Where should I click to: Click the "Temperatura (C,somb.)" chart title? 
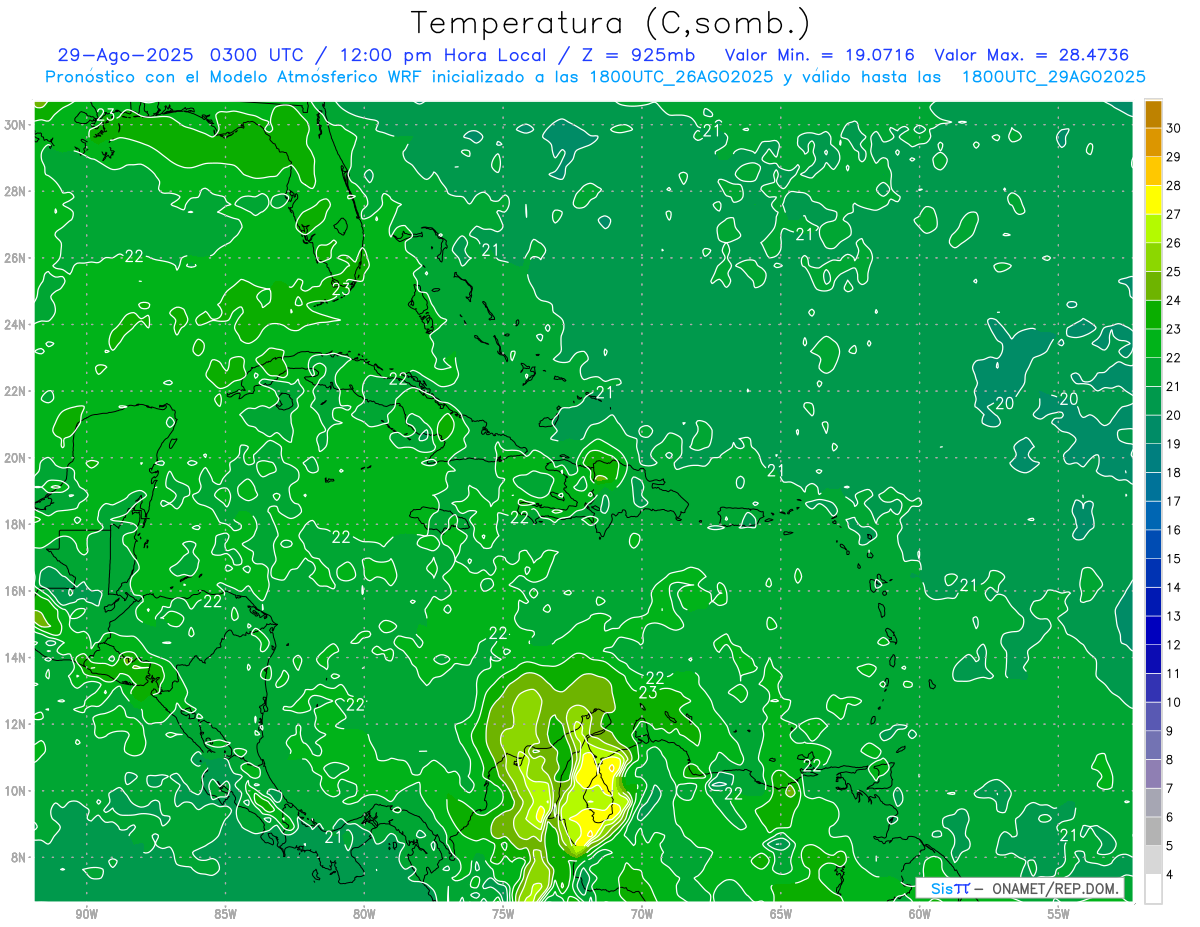[x=610, y=23]
